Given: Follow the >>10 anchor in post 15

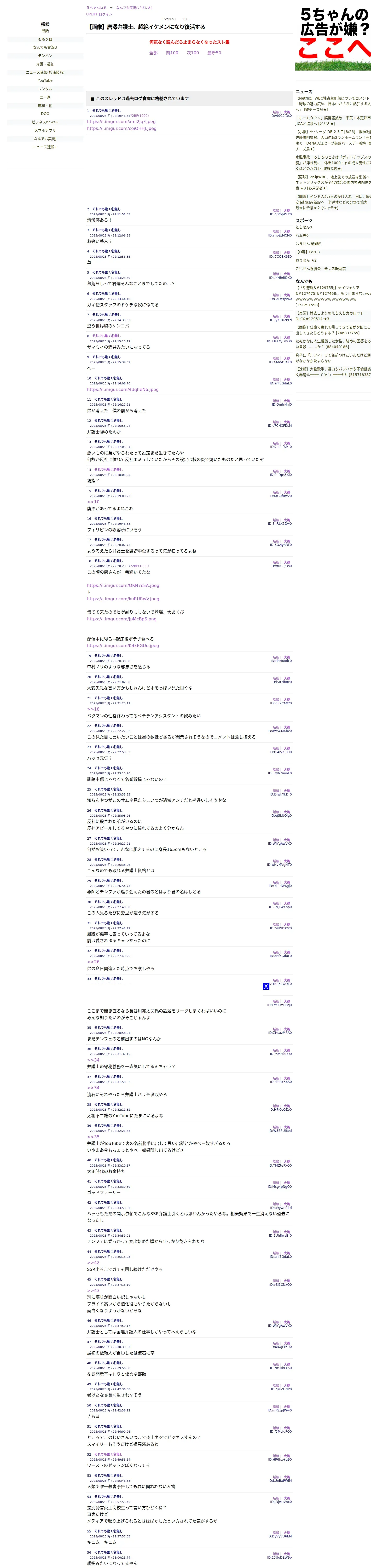Looking at the screenshot, I should point(93,502).
